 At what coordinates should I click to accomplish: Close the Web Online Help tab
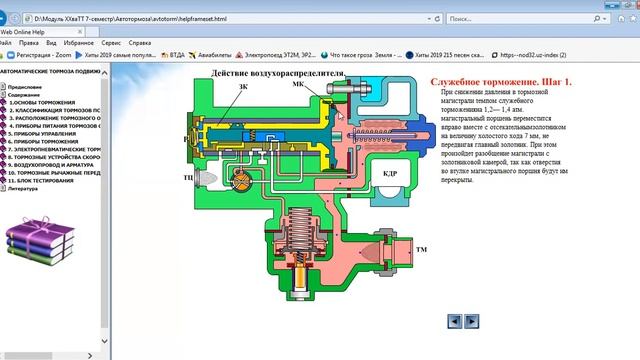tap(80, 31)
